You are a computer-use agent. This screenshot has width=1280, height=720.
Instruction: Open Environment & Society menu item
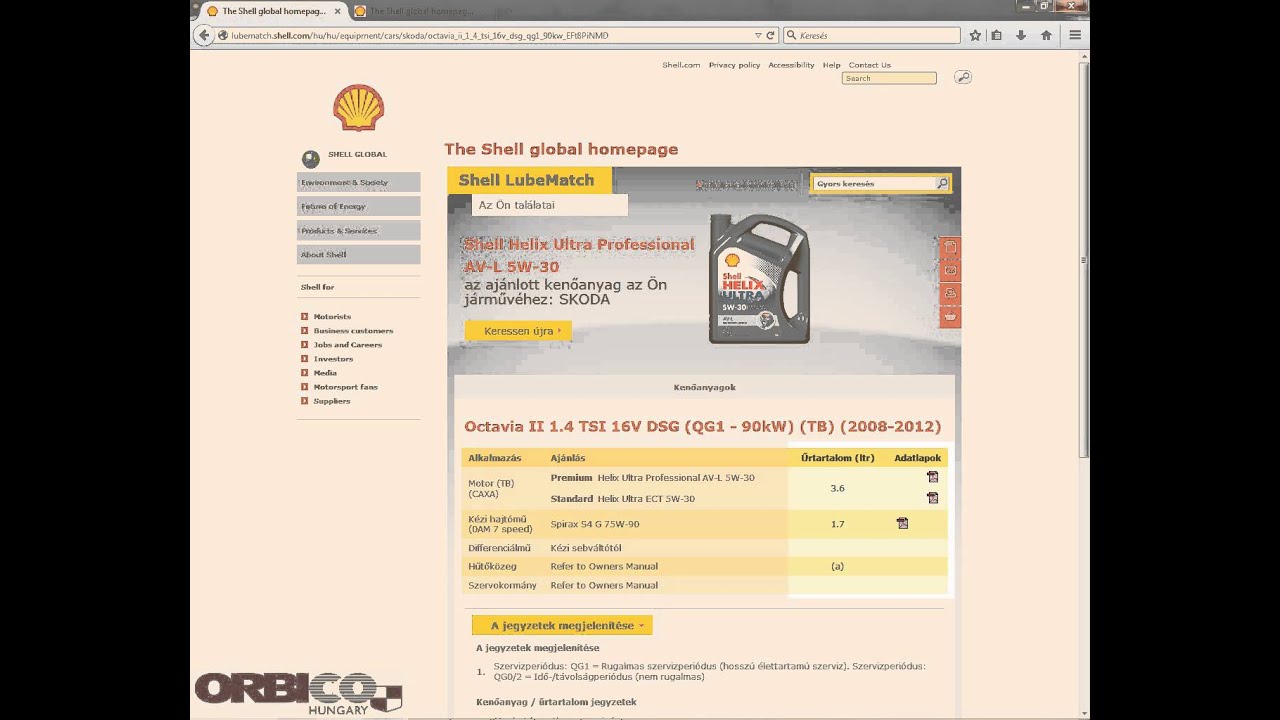point(358,182)
